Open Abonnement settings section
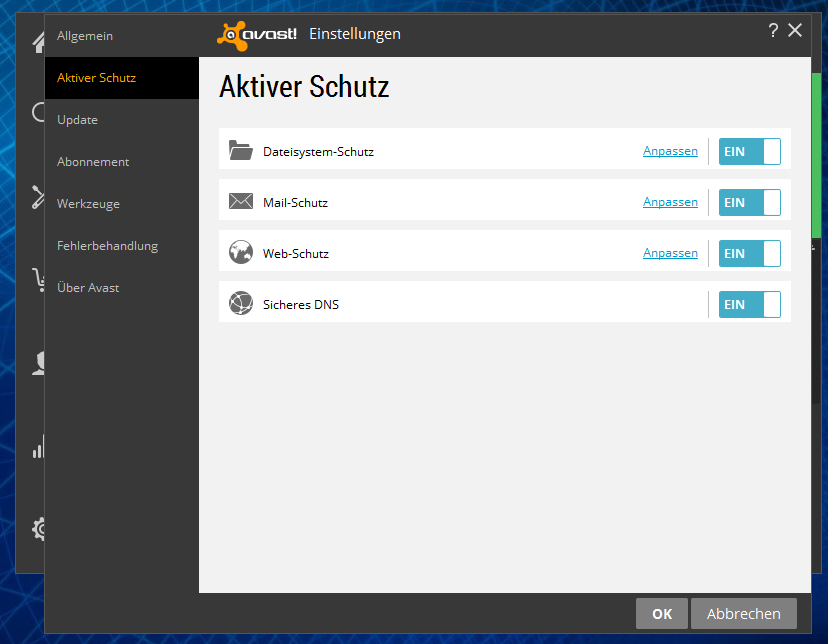The width and height of the screenshot is (828, 644). 122,162
